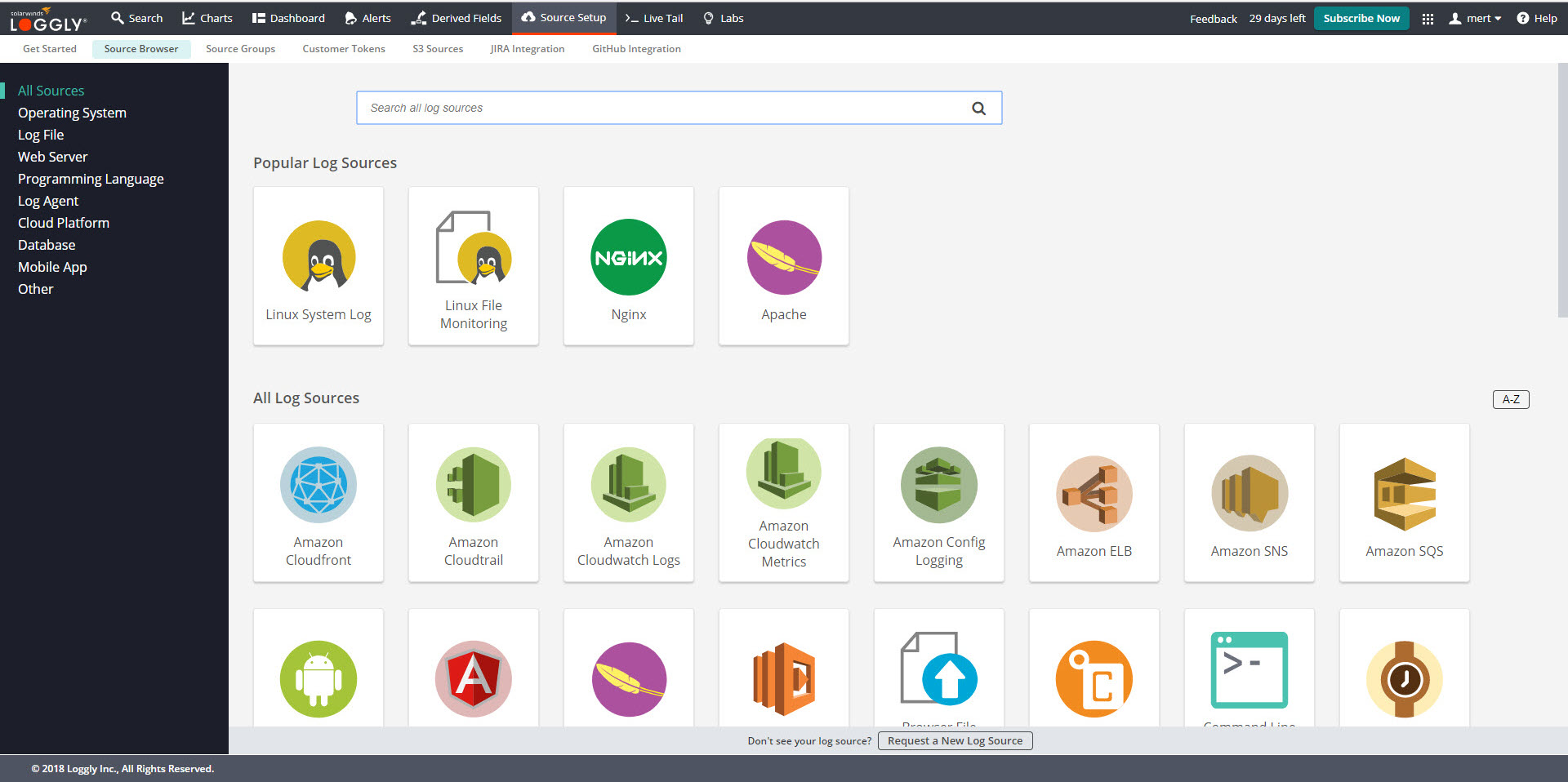
Task: Open the Amazon SQS source
Action: 1405,503
